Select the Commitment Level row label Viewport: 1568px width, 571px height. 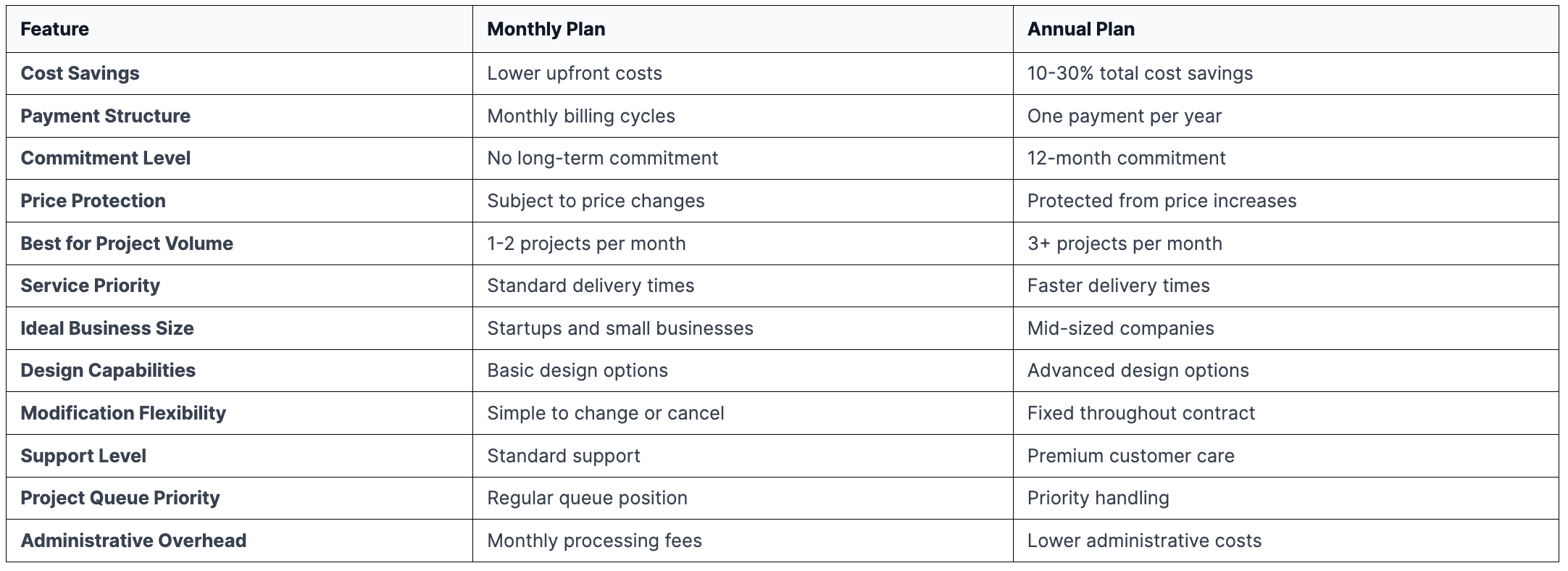tap(106, 158)
